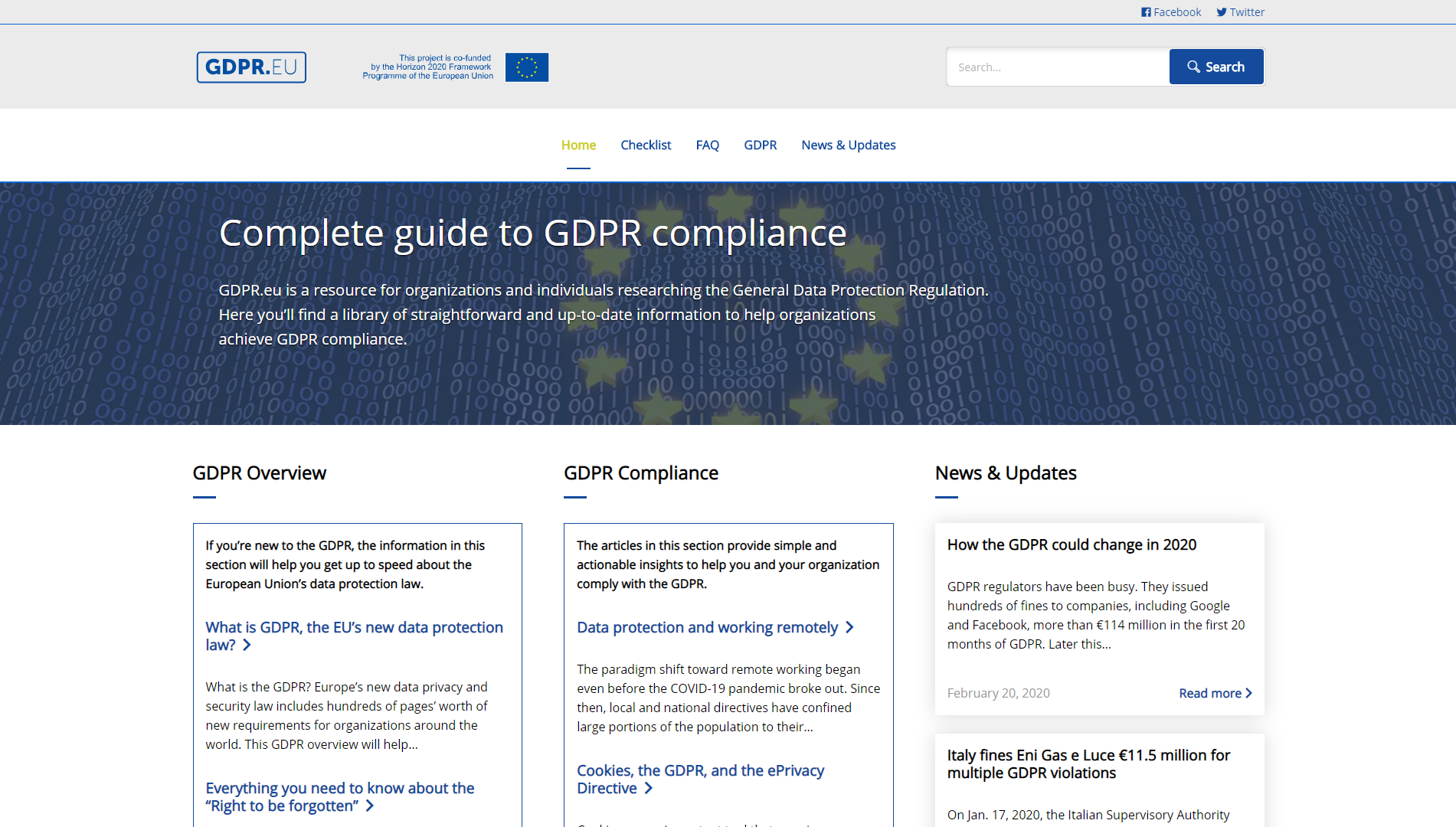Open the GDPR nav item
This screenshot has height=827, width=1456.
pos(761,145)
